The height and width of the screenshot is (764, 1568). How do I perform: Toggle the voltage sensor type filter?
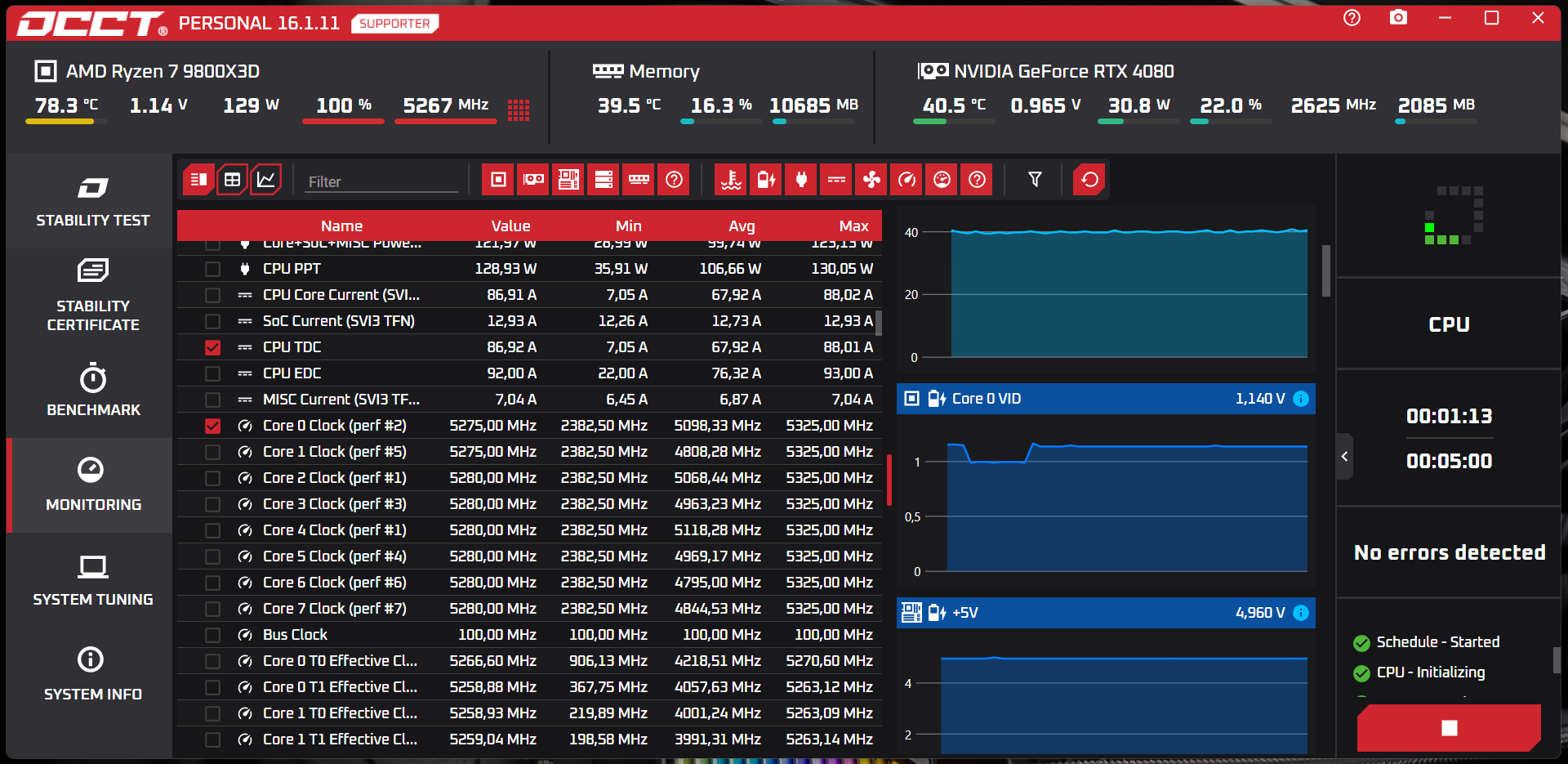[766, 180]
